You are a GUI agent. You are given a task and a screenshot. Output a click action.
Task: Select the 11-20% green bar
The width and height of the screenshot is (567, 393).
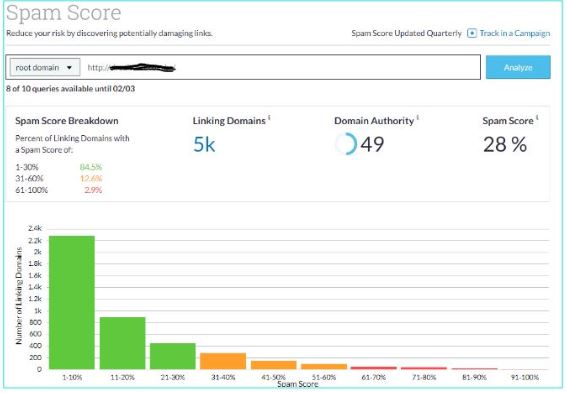tap(122, 343)
